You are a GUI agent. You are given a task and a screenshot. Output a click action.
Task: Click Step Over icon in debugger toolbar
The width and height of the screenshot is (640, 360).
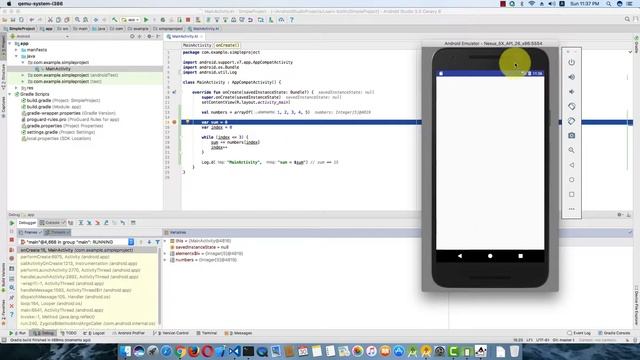coord(81,223)
